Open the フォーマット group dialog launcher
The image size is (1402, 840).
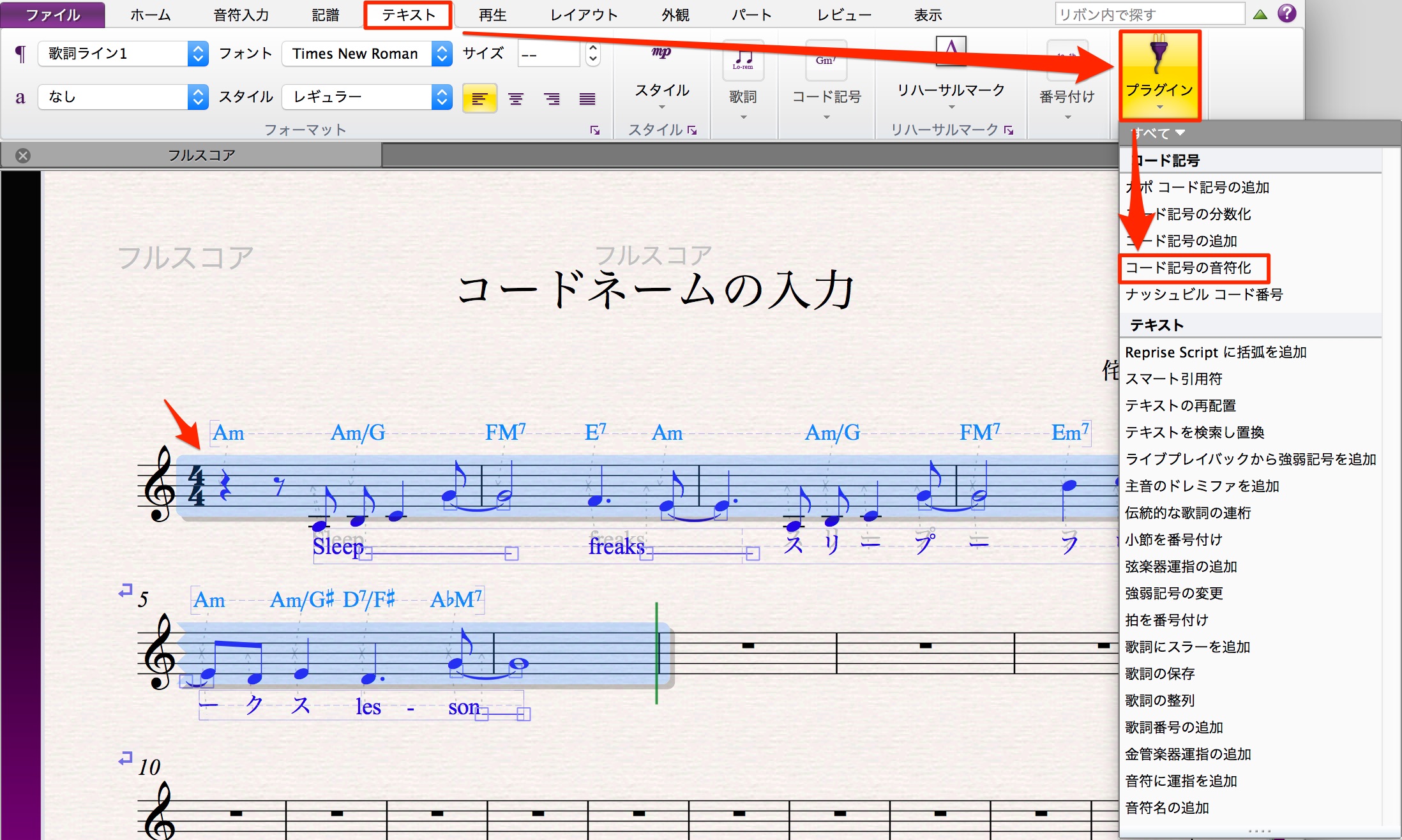pyautogui.click(x=595, y=130)
